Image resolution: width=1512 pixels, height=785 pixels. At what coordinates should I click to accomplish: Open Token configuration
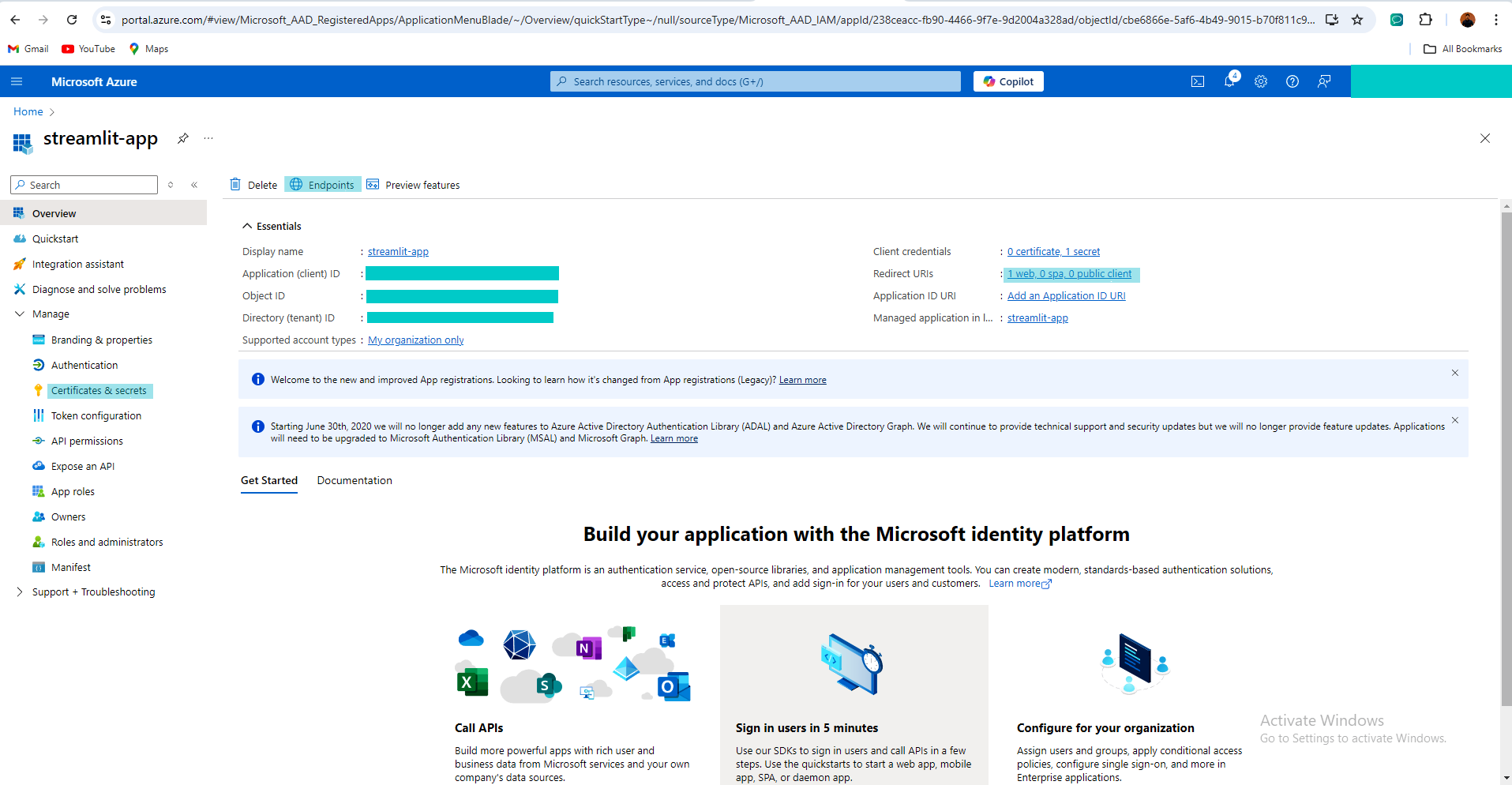(x=96, y=415)
